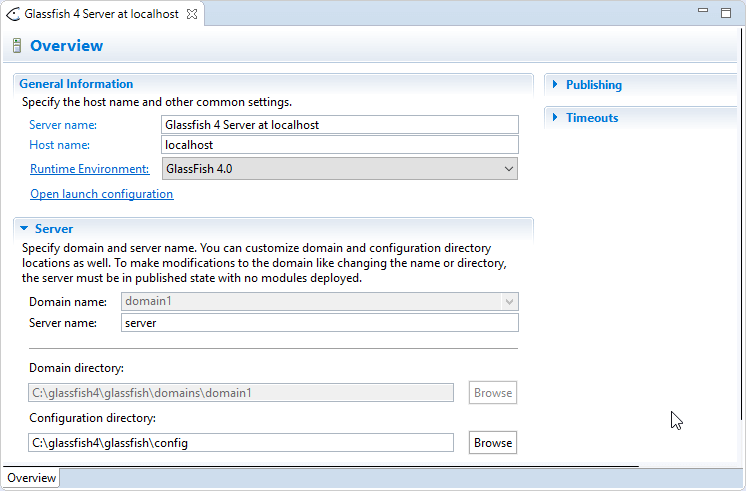This screenshot has width=746, height=491.
Task: Open the Domain name combo box
Action: [320, 302]
